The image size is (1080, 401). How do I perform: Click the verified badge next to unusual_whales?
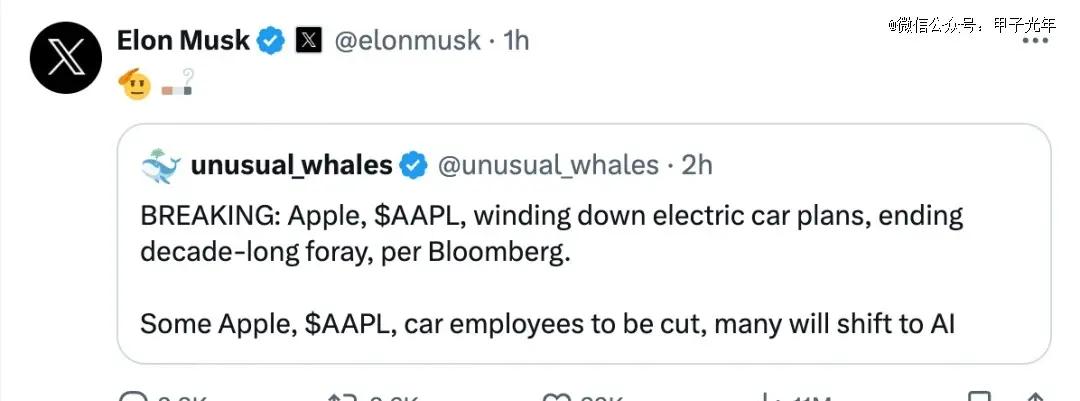pyautogui.click(x=414, y=166)
